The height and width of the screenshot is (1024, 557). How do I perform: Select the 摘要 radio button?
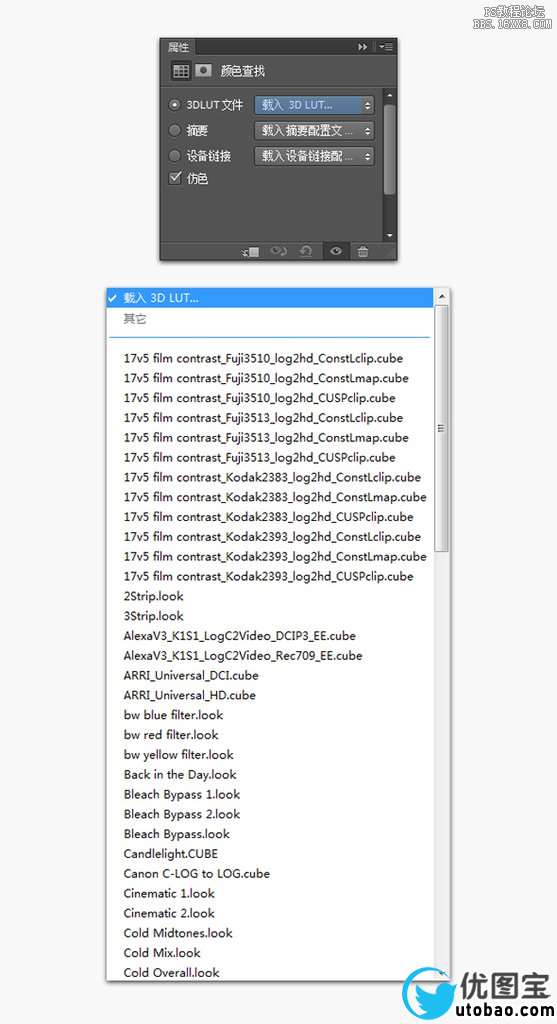coord(174,130)
